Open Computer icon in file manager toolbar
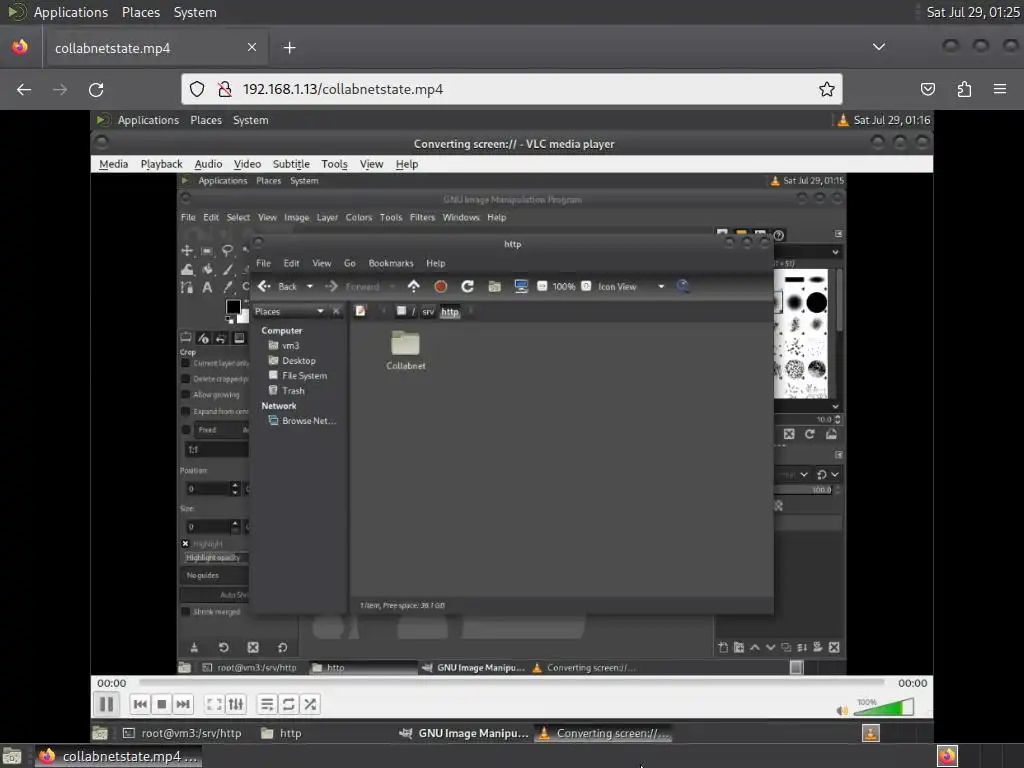Viewport: 1024px width, 768px height. [x=521, y=286]
